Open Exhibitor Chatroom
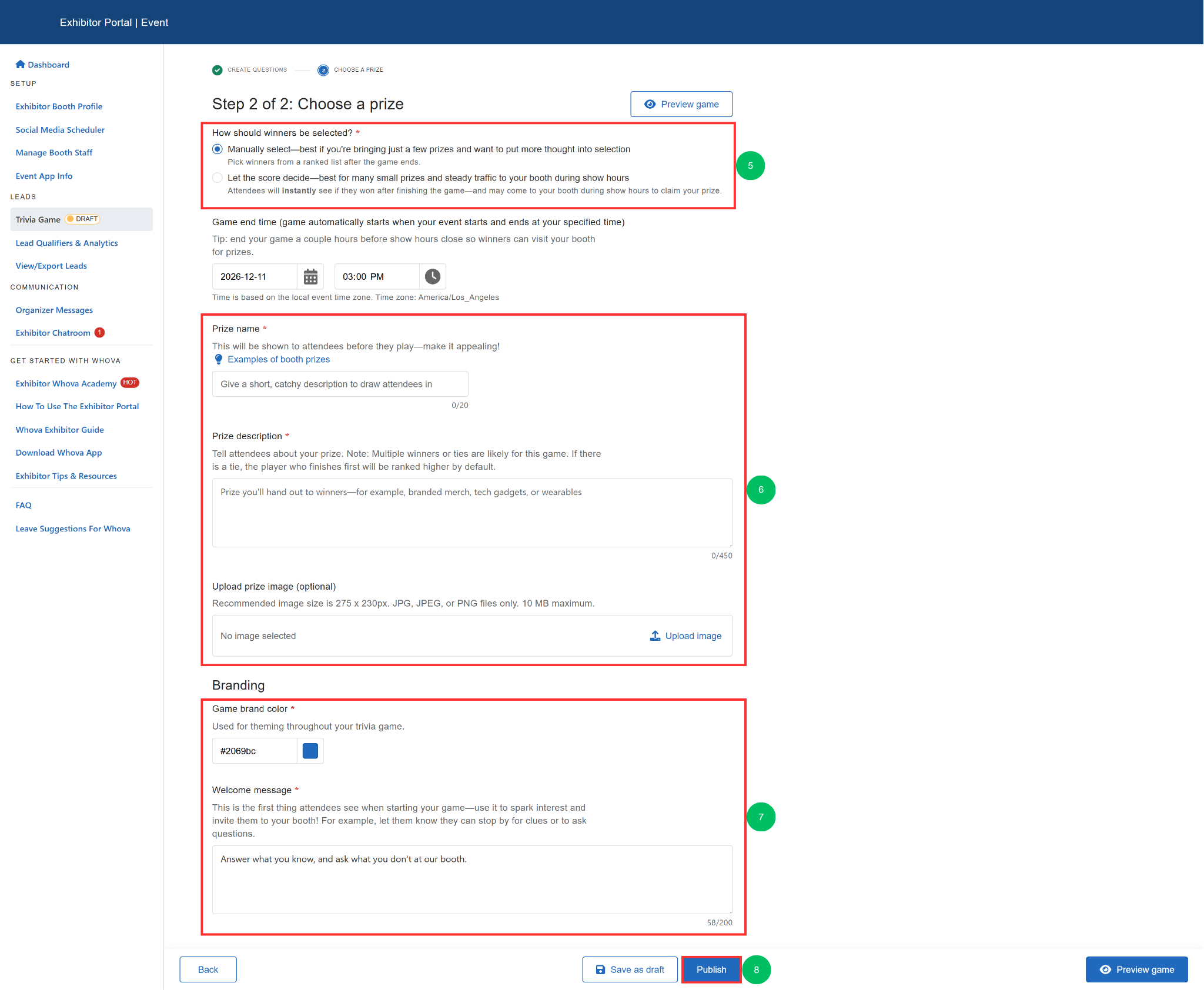 [x=53, y=333]
